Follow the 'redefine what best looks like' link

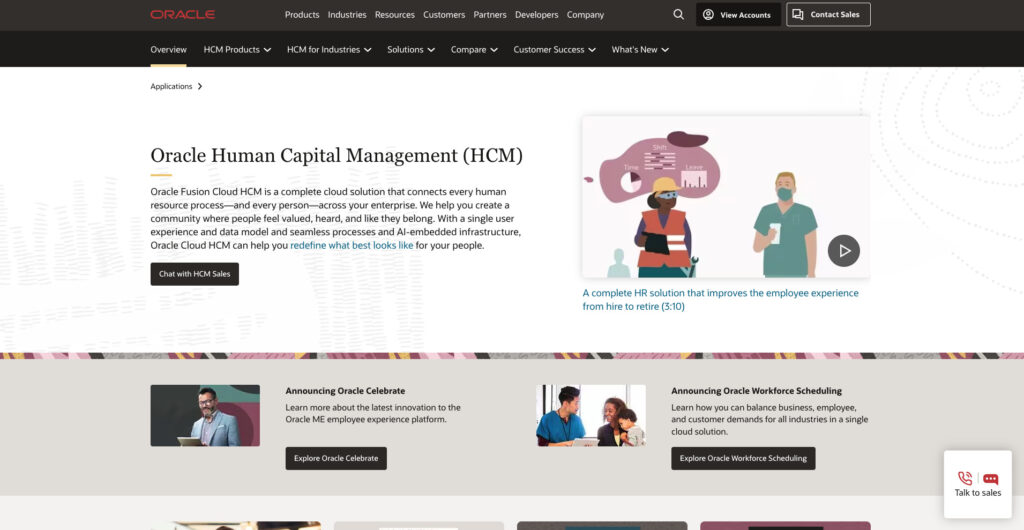351,245
